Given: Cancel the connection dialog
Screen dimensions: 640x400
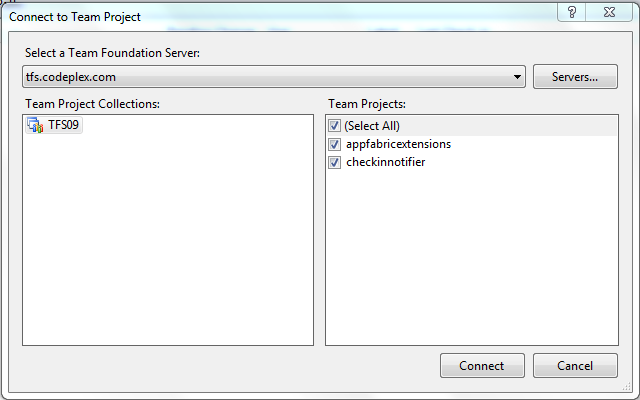Looking at the screenshot, I should [575, 366].
